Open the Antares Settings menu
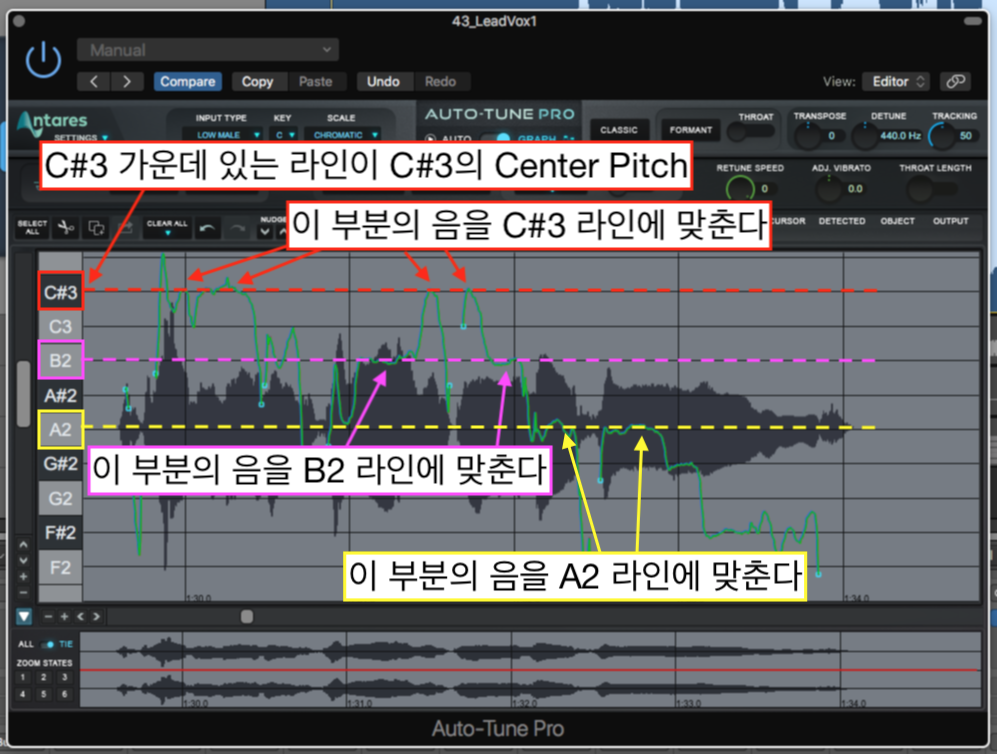 pos(81,137)
